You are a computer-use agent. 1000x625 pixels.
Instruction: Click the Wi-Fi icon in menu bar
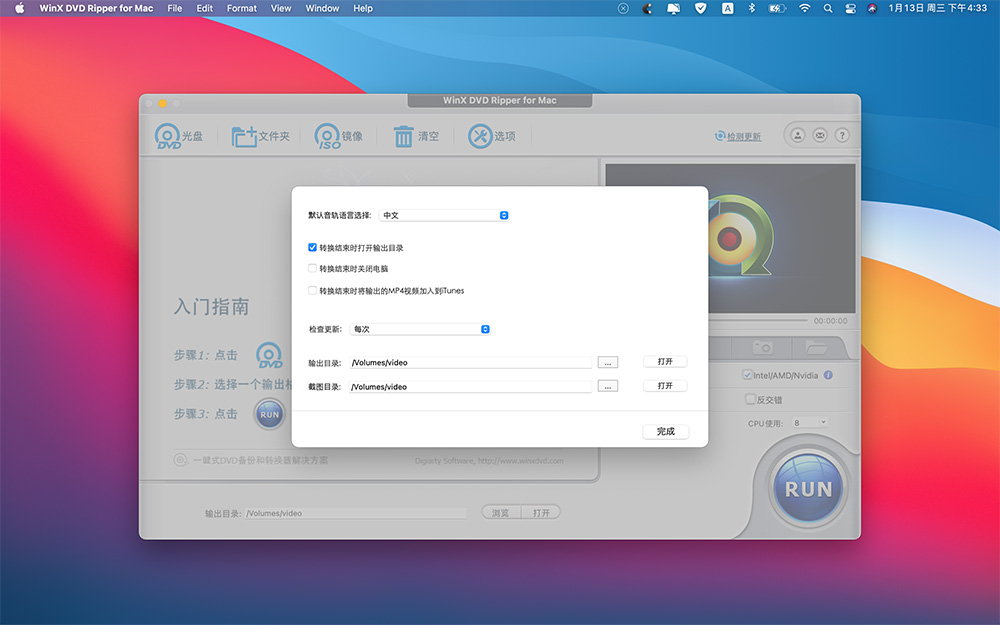805,8
